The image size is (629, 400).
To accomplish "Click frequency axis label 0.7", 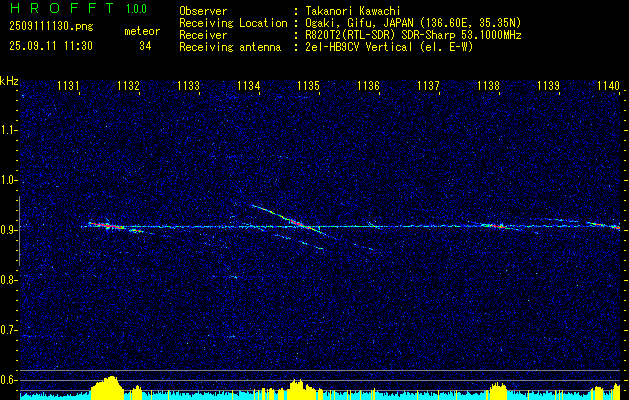I will point(9,331).
